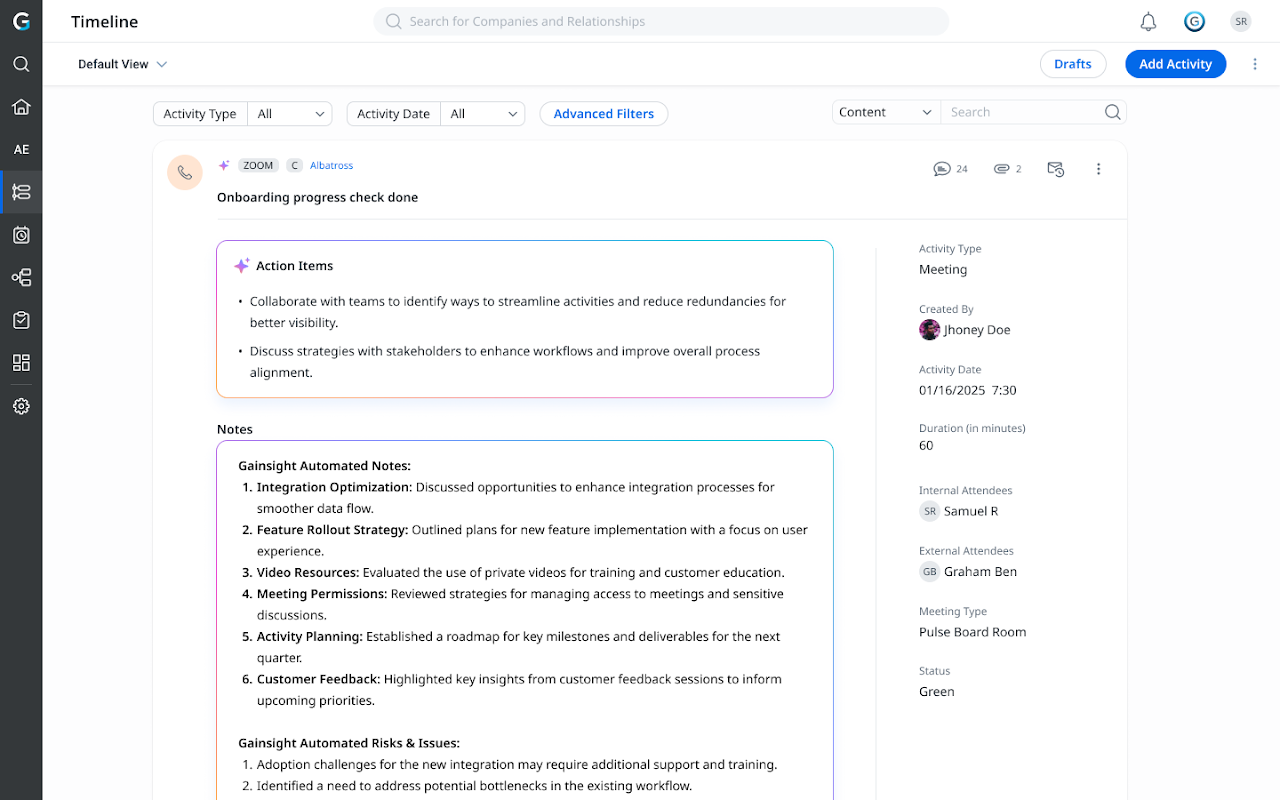The image size is (1280, 800).
Task: Open the activity card's three-dot menu
Action: pos(1098,169)
